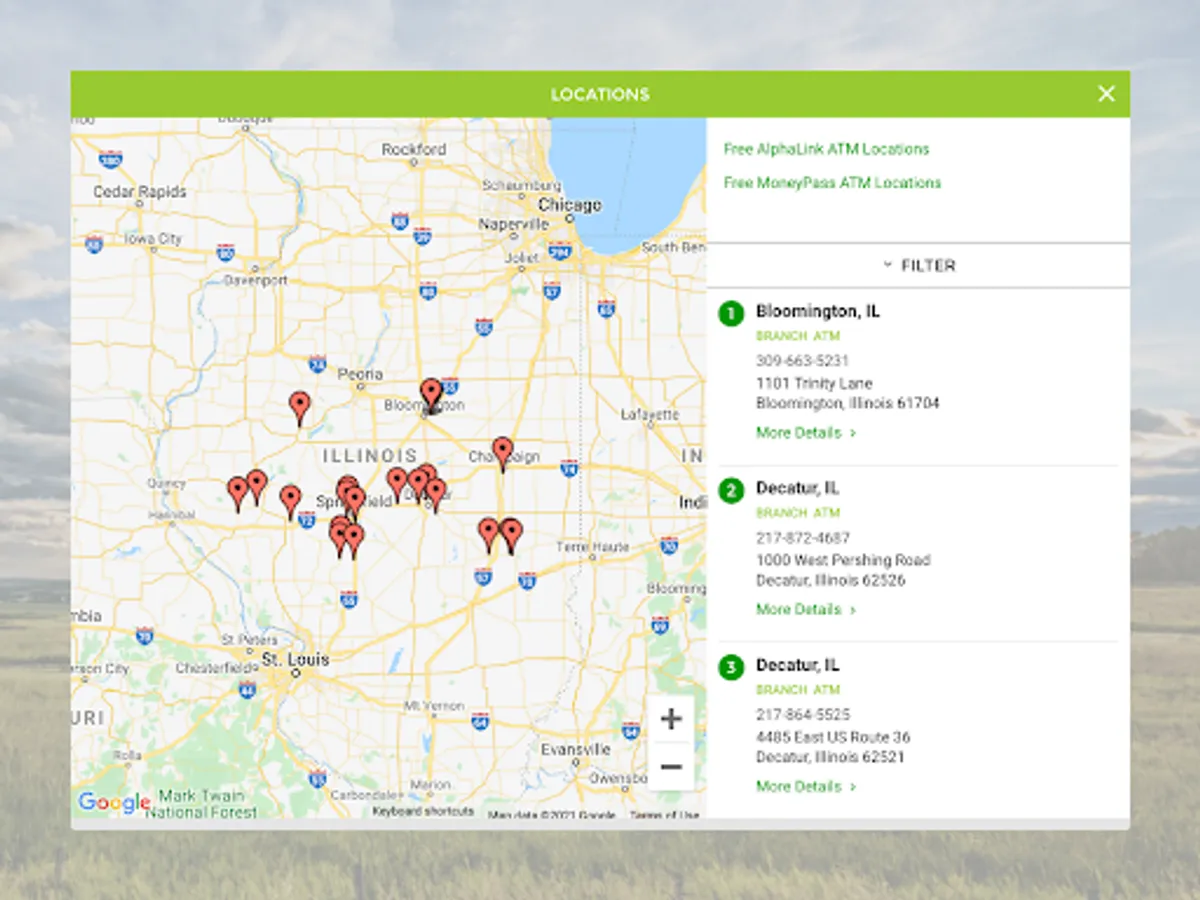This screenshot has height=900, width=1200.
Task: Click the Evansville label on the map
Action: (575, 749)
